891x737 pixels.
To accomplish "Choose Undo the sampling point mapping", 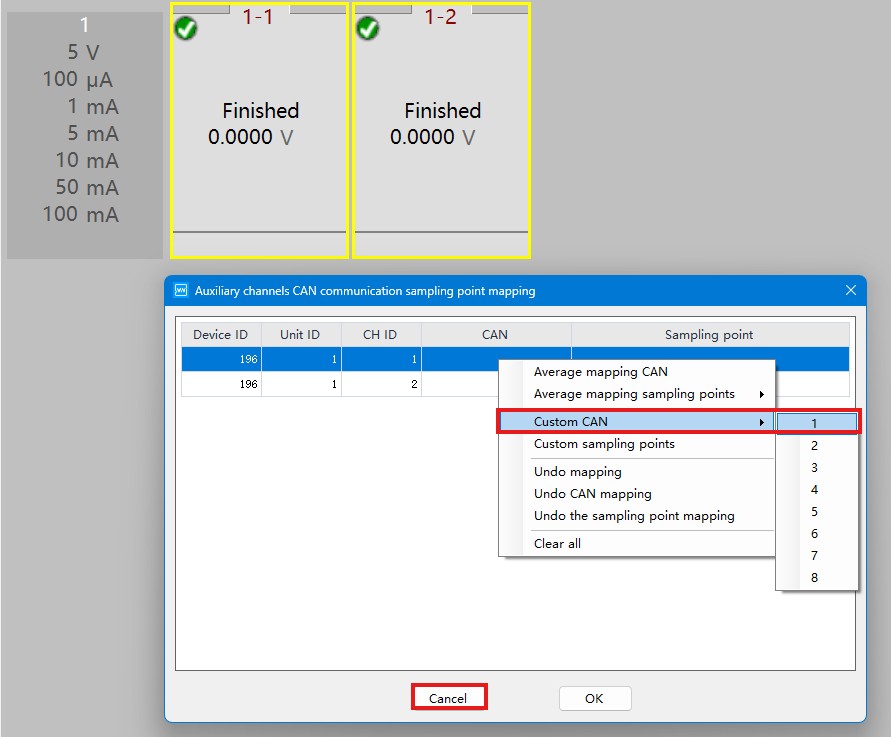I will 634,516.
